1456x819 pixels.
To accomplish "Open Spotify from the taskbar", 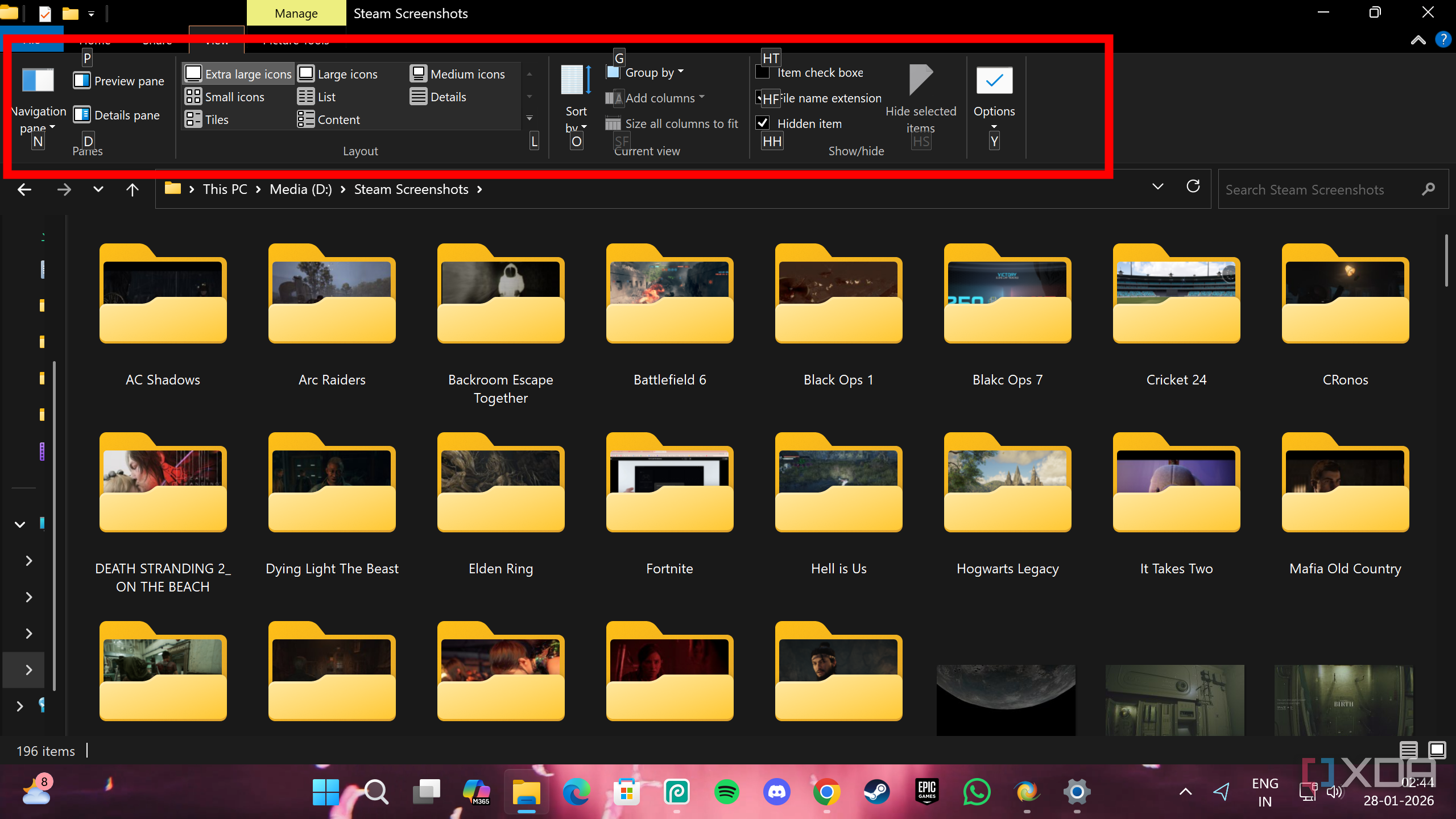I will [726, 792].
